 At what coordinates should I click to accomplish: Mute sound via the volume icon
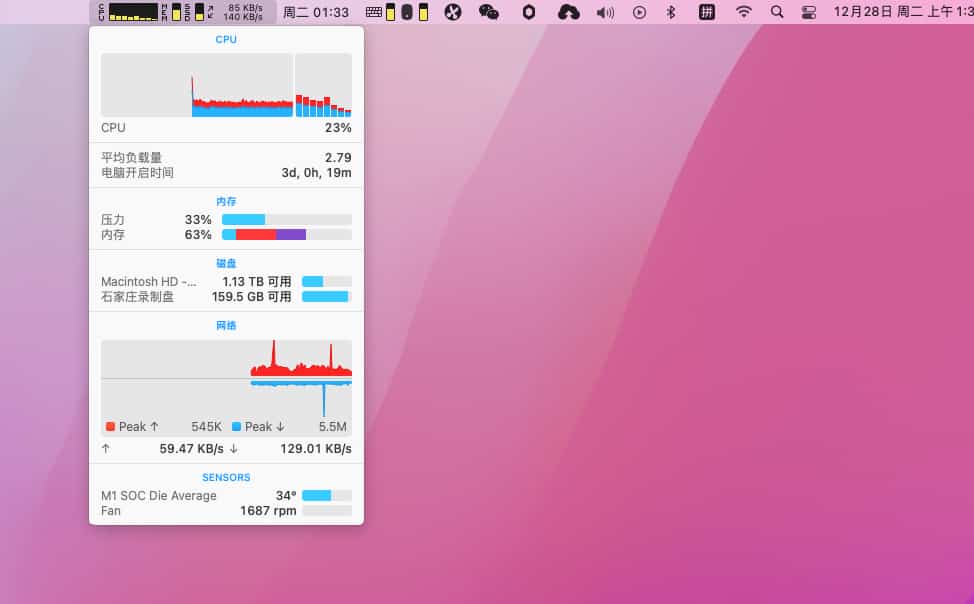604,12
